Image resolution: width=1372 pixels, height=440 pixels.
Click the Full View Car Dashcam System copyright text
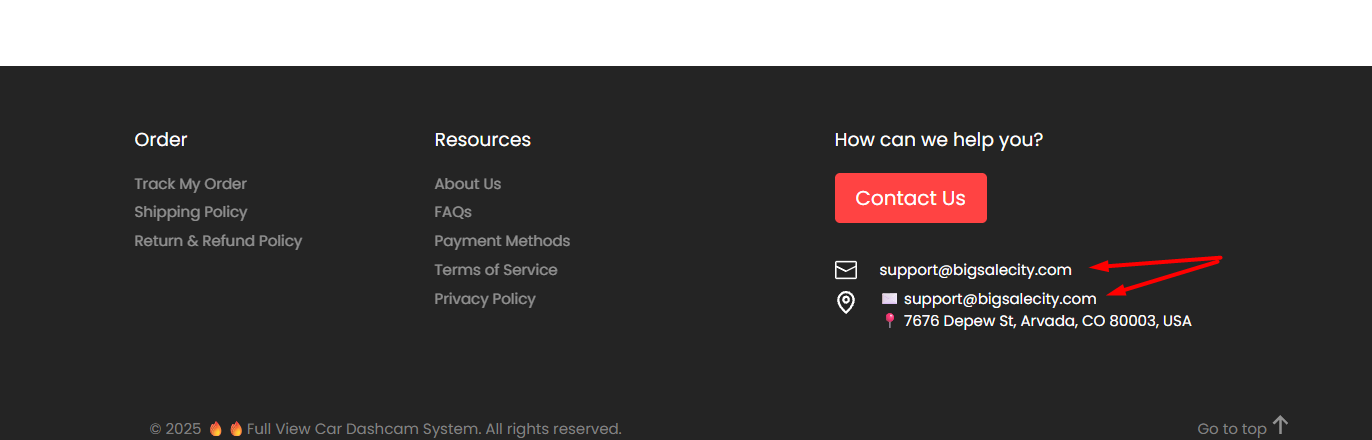(x=434, y=429)
